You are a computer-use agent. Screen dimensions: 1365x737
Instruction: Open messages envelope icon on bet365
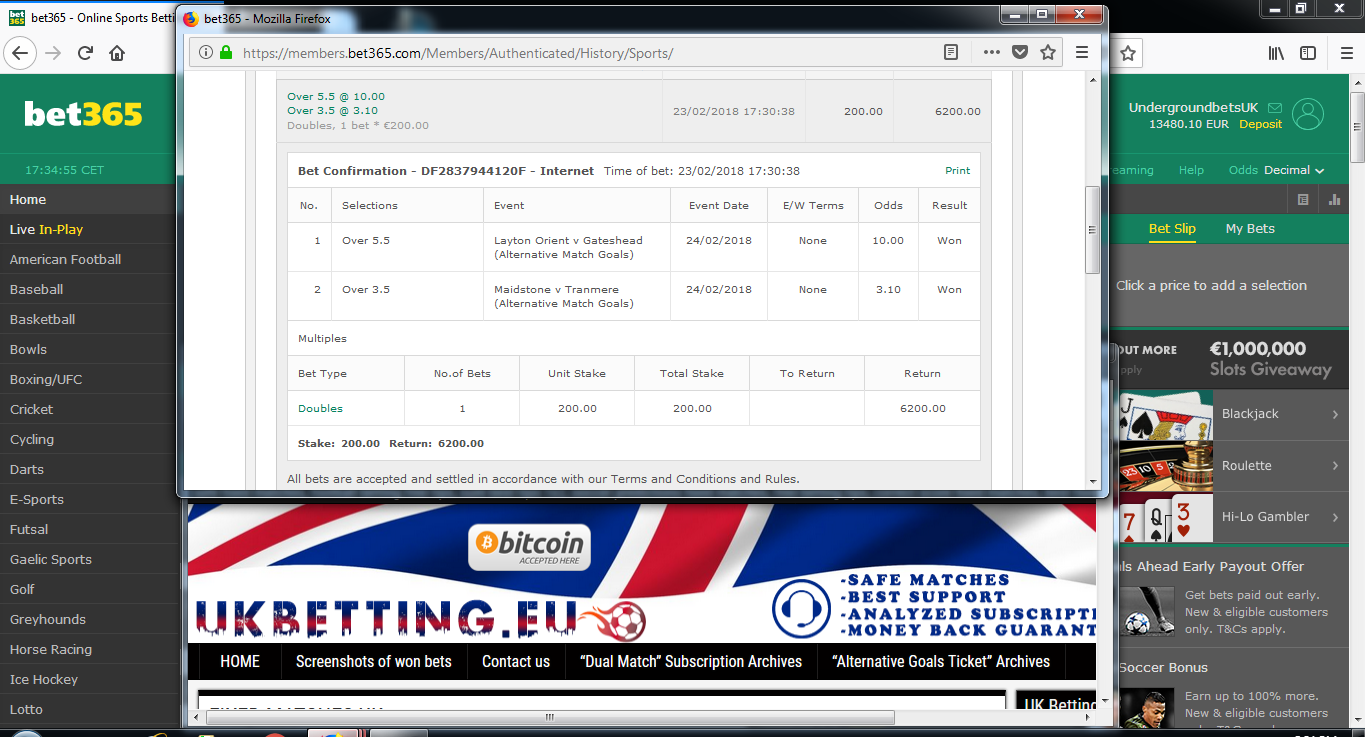[1274, 107]
